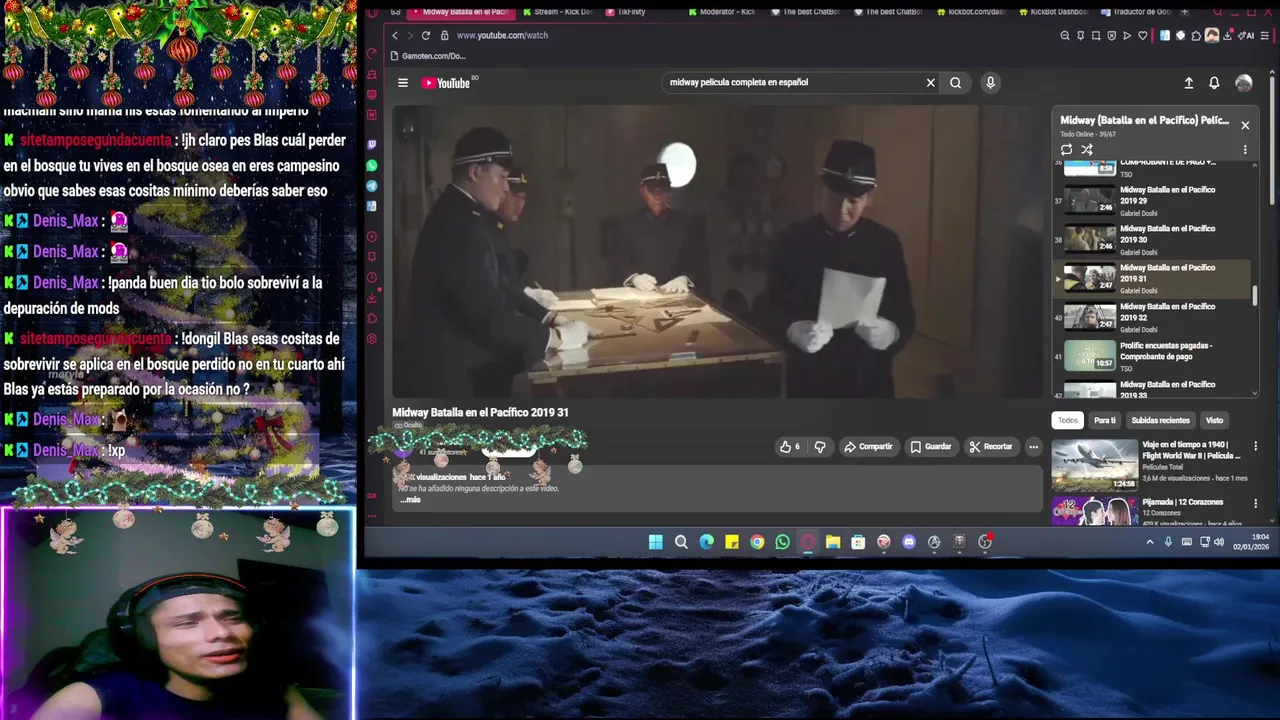Image resolution: width=1280 pixels, height=720 pixels.
Task: Open the Windows Start menu
Action: (655, 542)
